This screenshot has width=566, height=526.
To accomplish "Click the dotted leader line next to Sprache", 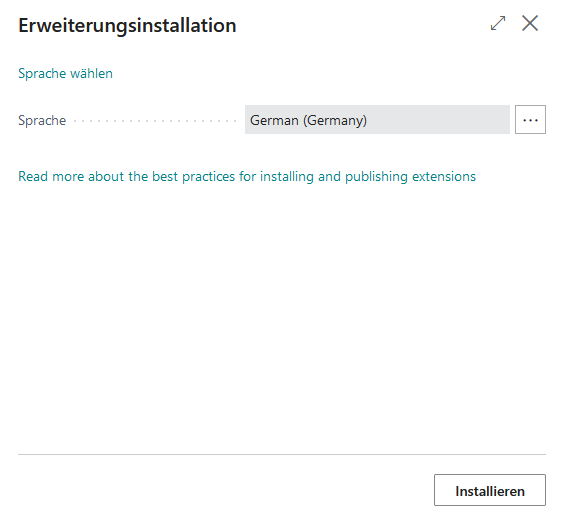I will 155,121.
